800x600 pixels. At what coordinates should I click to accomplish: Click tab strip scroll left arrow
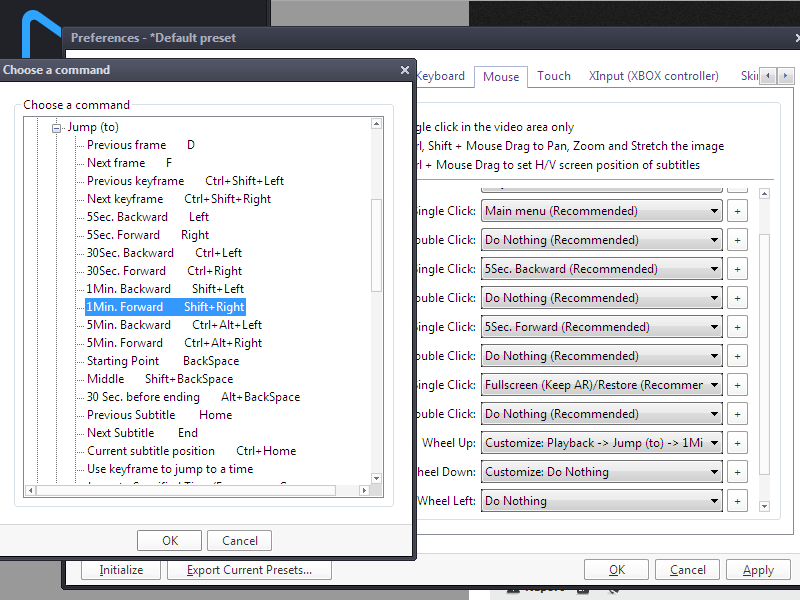point(768,76)
